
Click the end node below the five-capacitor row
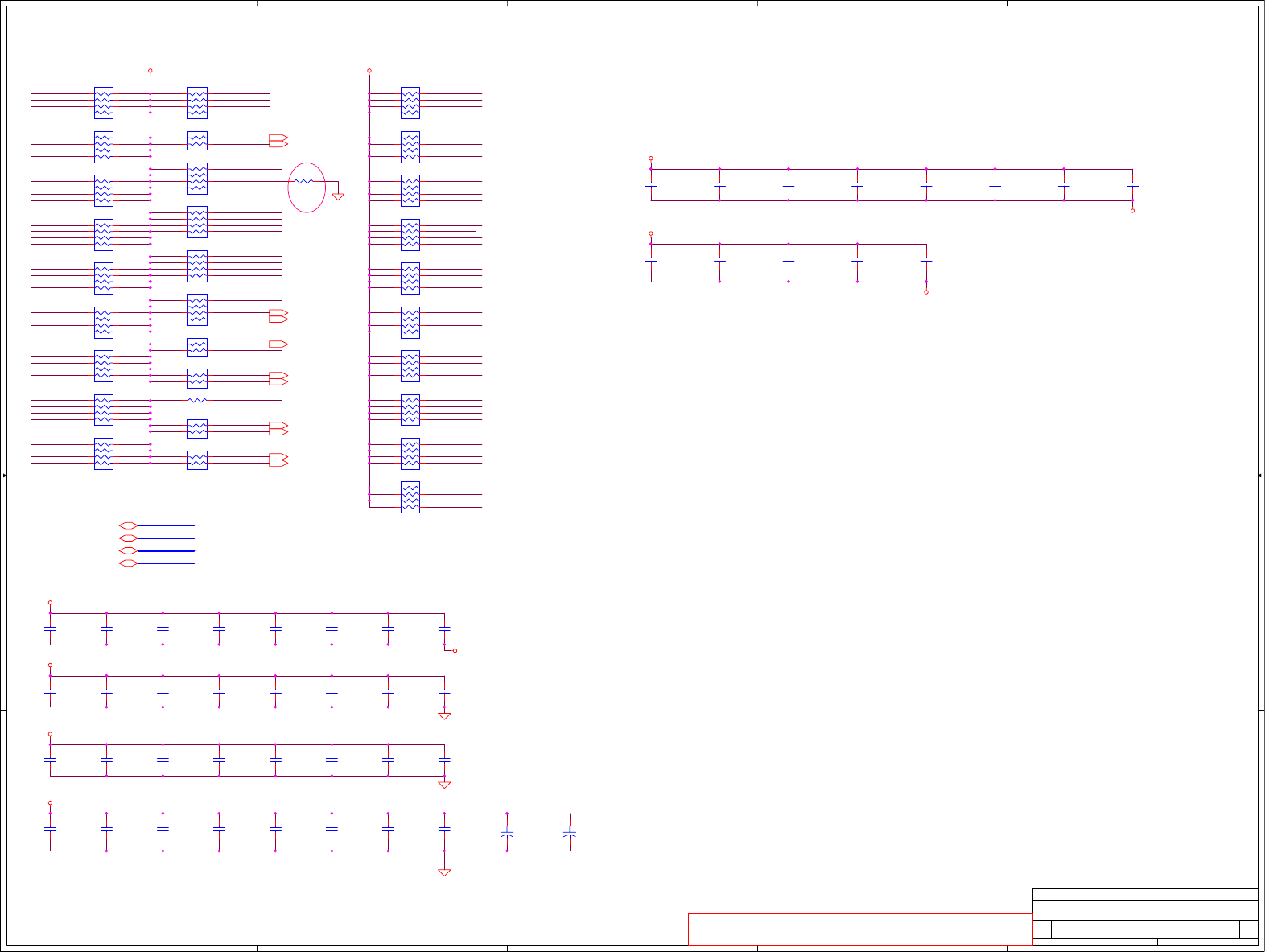click(926, 292)
